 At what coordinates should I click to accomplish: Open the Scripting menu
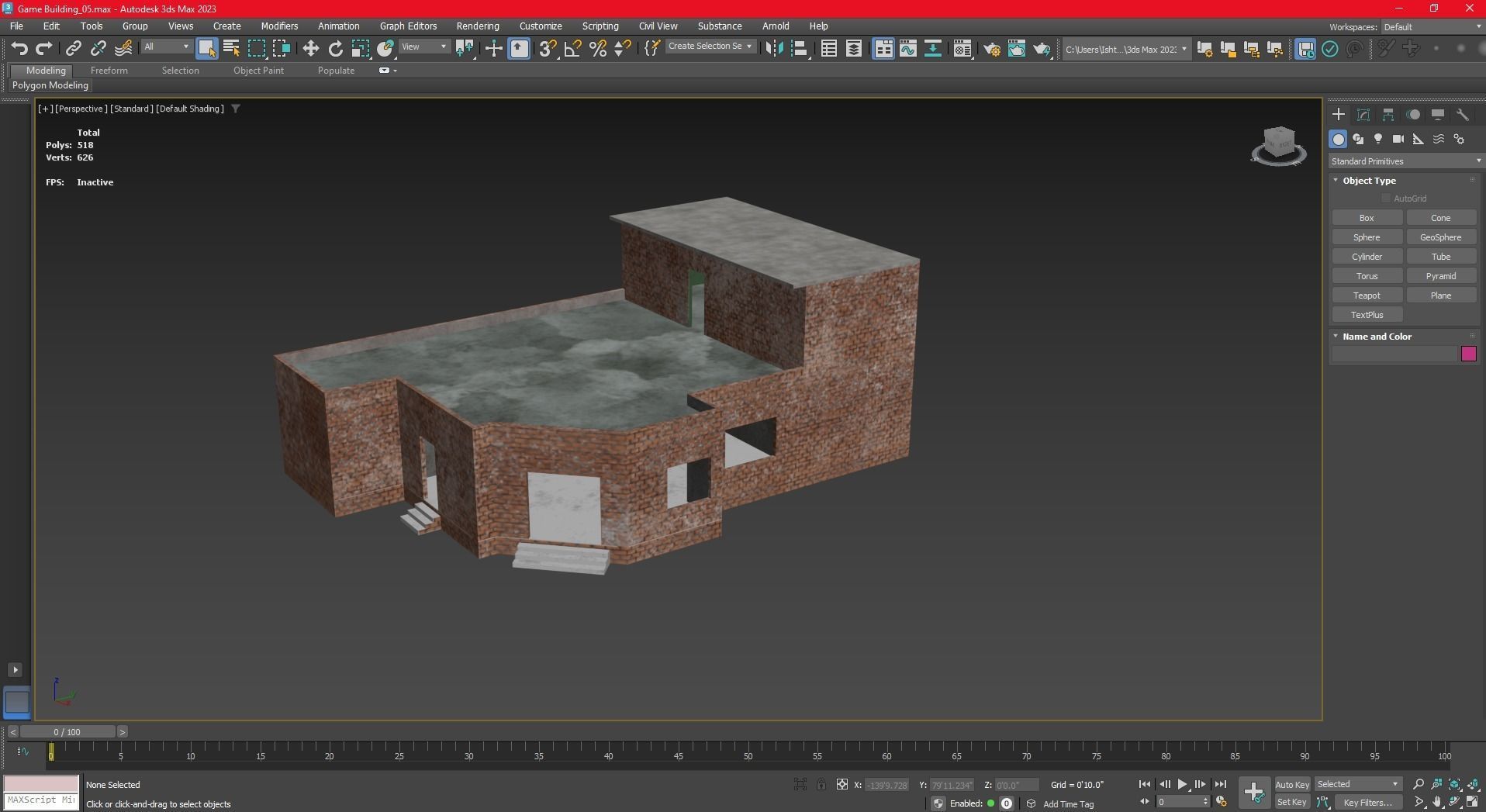pyautogui.click(x=600, y=26)
